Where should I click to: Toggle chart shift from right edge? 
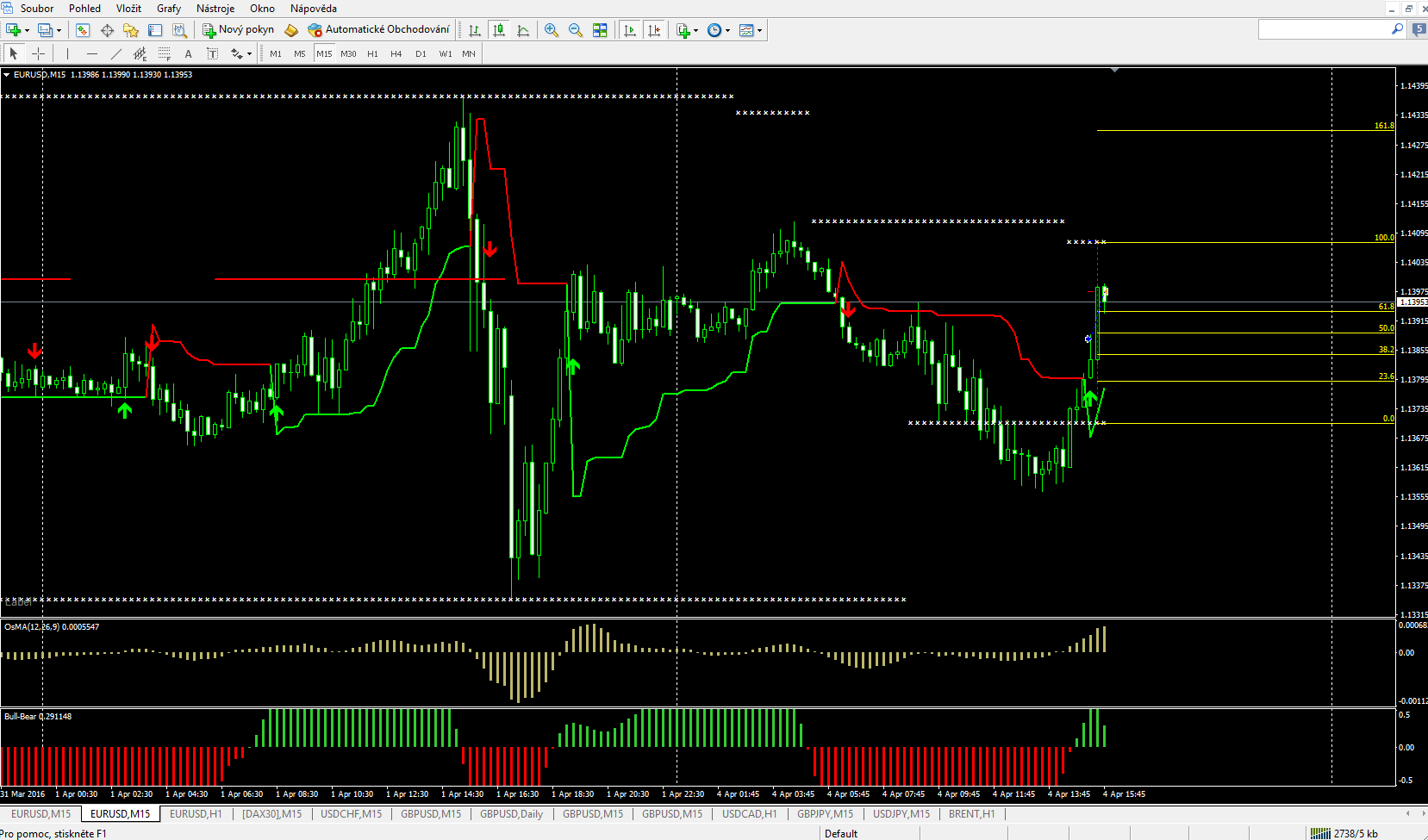(x=654, y=30)
